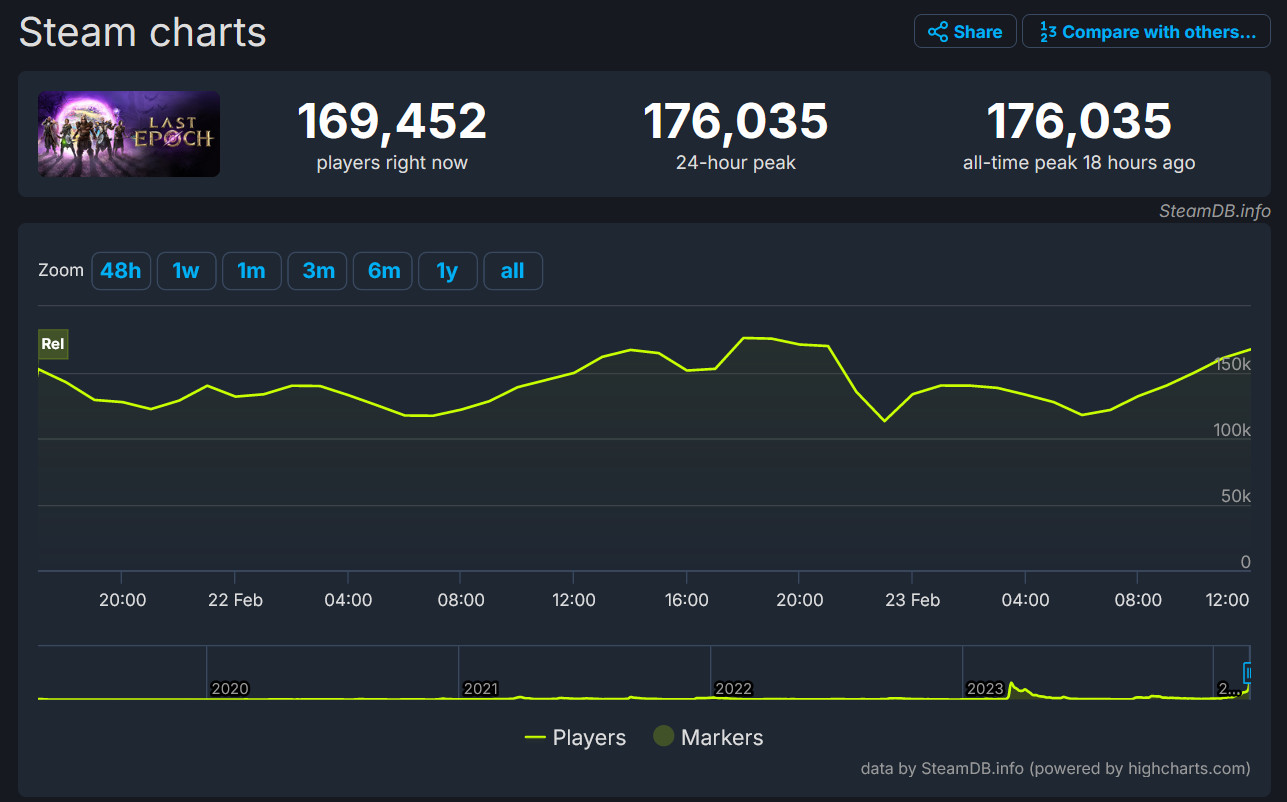
Task: Click the data by SteamDB.info highcharts credit
Action: (x=1055, y=768)
